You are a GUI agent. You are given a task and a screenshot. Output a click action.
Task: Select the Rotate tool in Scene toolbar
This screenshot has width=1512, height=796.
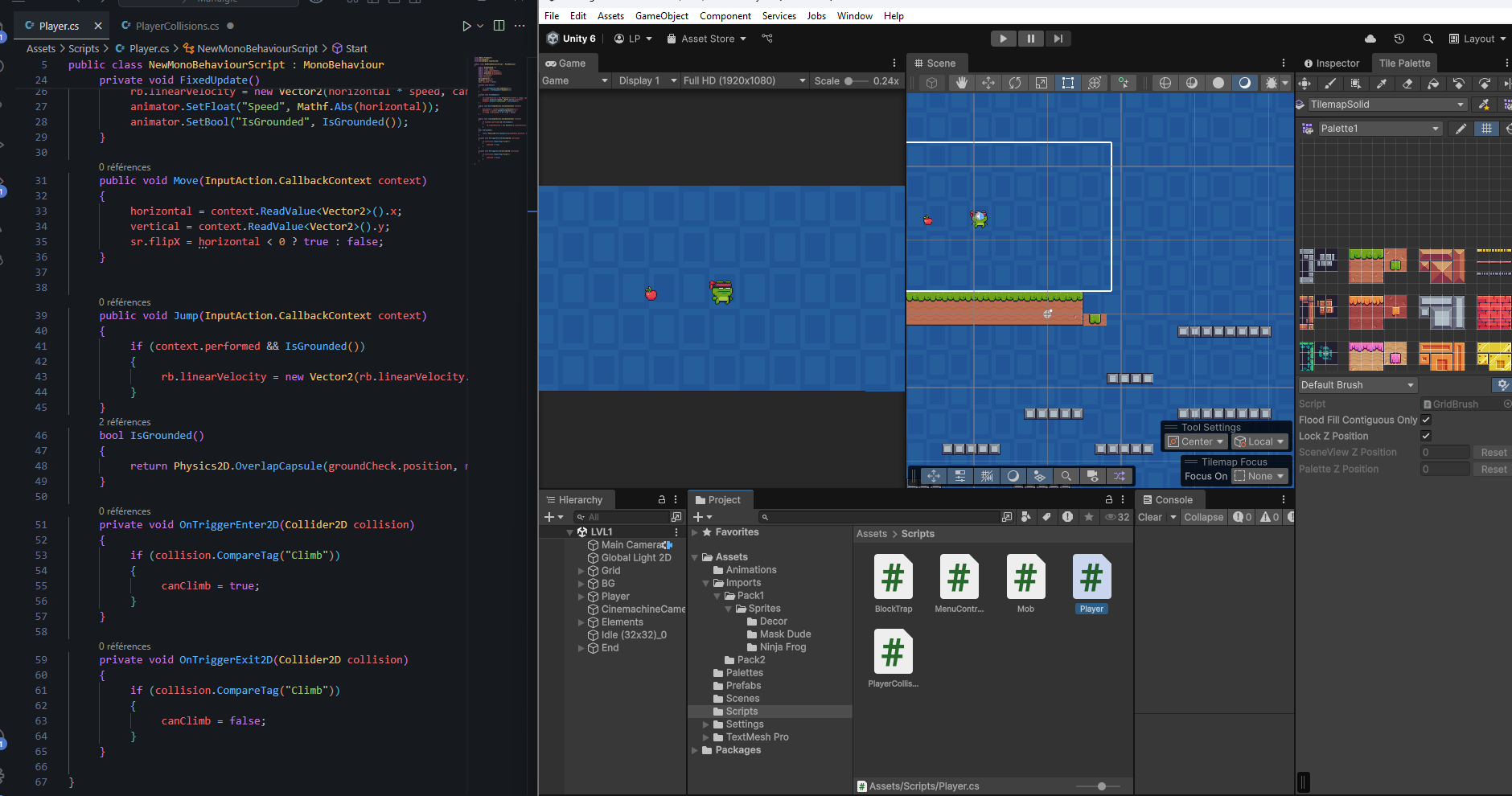coord(1014,83)
